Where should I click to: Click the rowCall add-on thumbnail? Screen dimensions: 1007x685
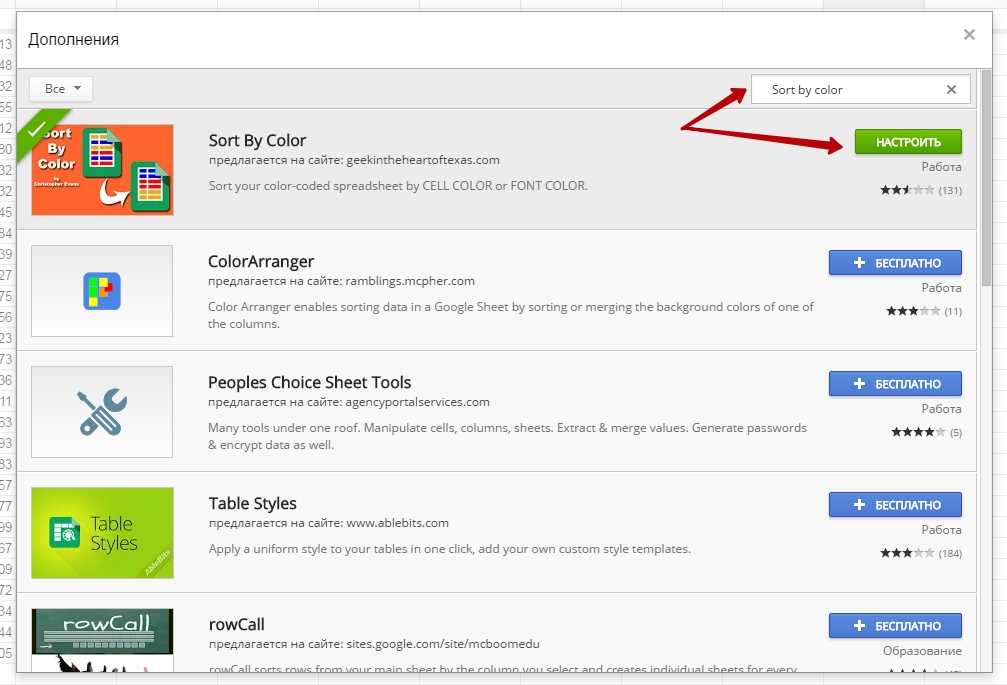point(102,640)
